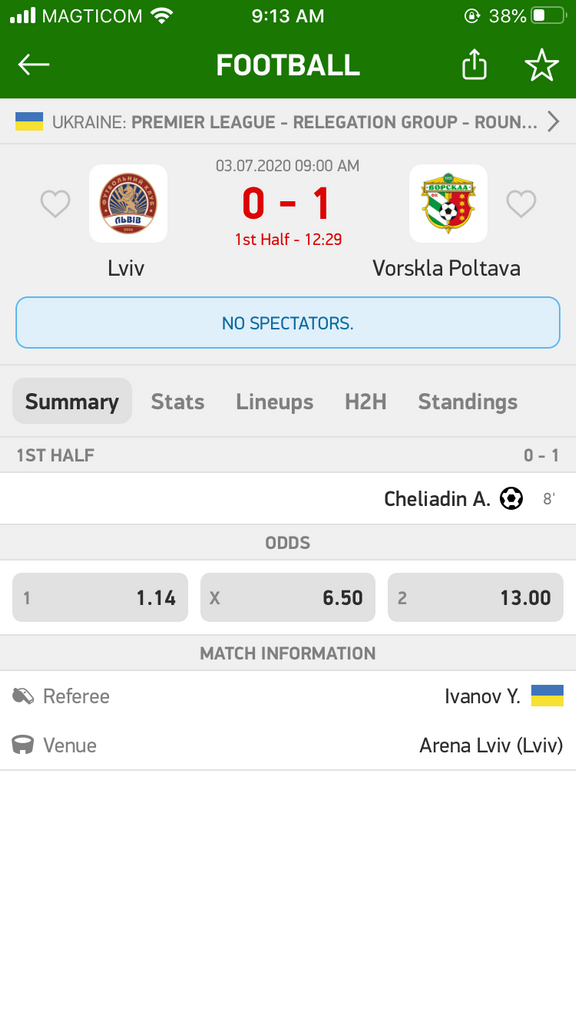Open Premier League Relegation Group row
Viewport: 576px width, 1024px height.
tap(288, 121)
